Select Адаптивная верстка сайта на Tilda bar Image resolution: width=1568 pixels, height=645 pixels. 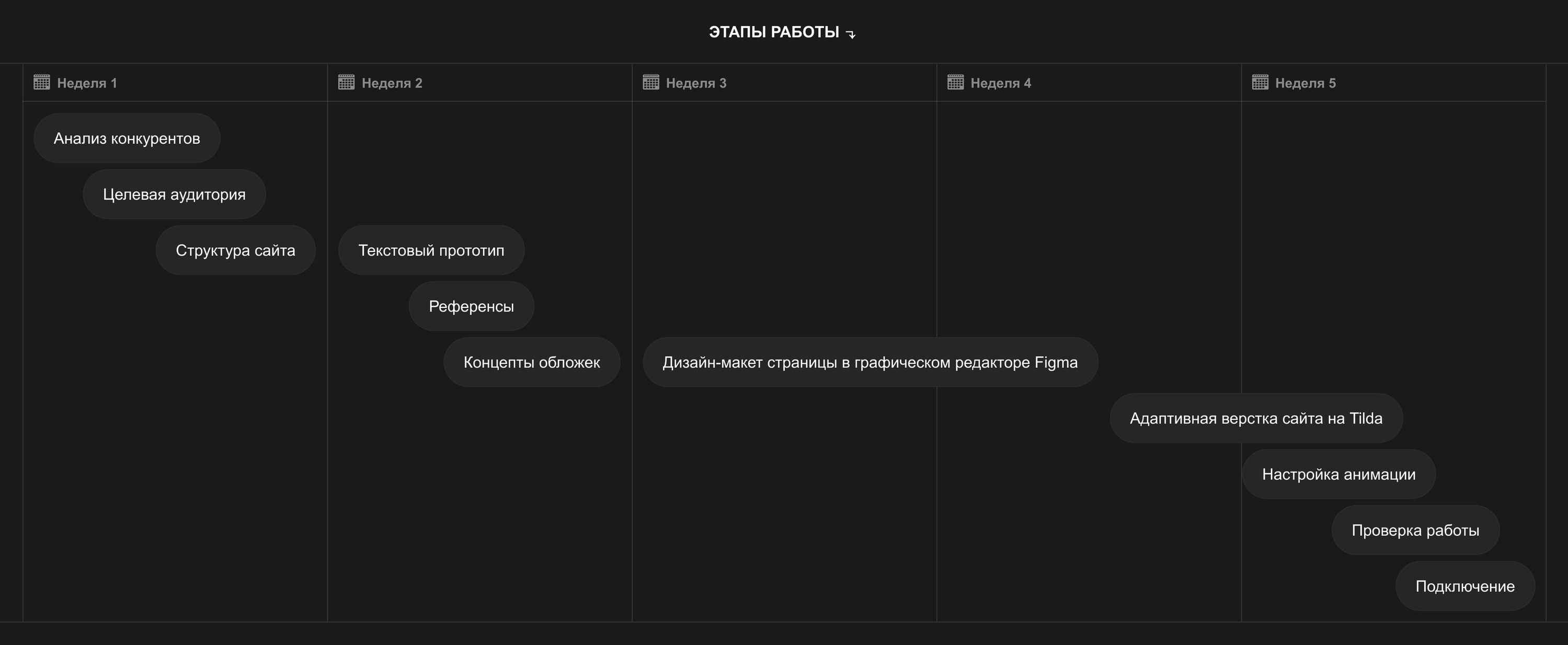[x=1256, y=418]
